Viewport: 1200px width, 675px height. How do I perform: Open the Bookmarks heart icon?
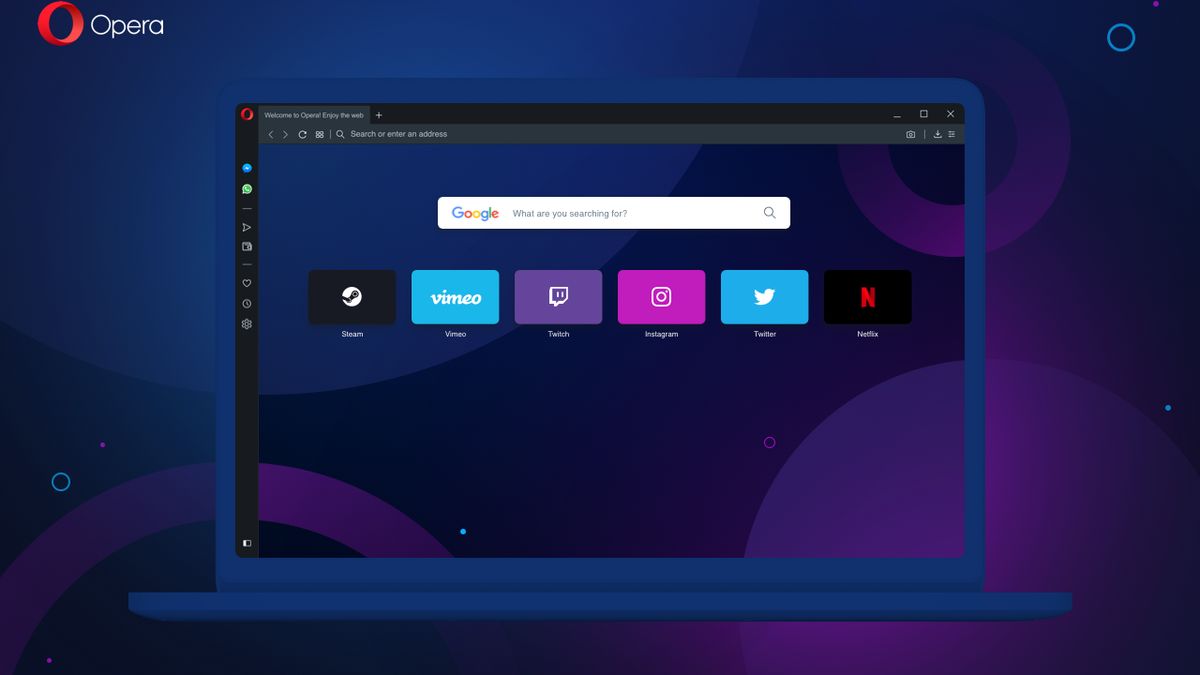coord(247,283)
